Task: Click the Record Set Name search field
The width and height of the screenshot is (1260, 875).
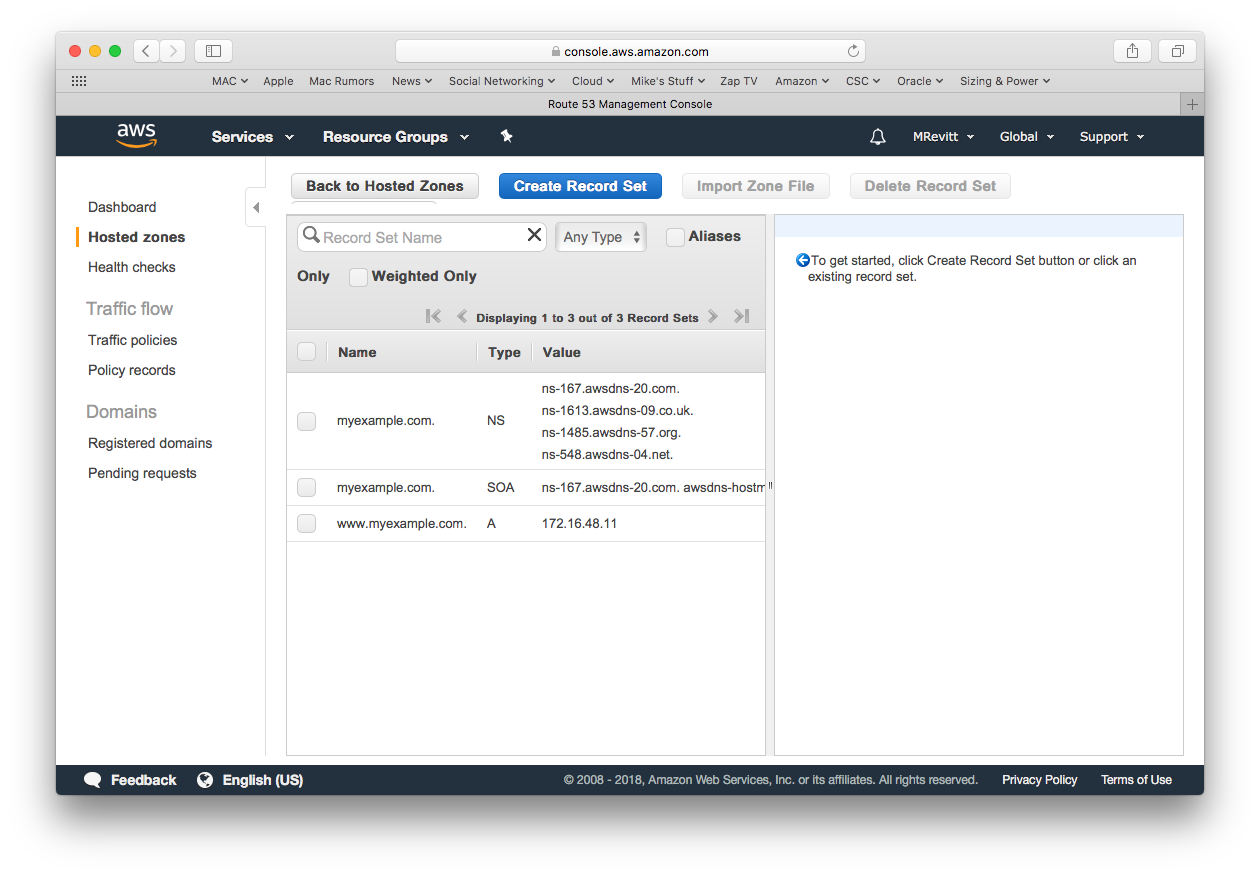Action: (x=422, y=237)
